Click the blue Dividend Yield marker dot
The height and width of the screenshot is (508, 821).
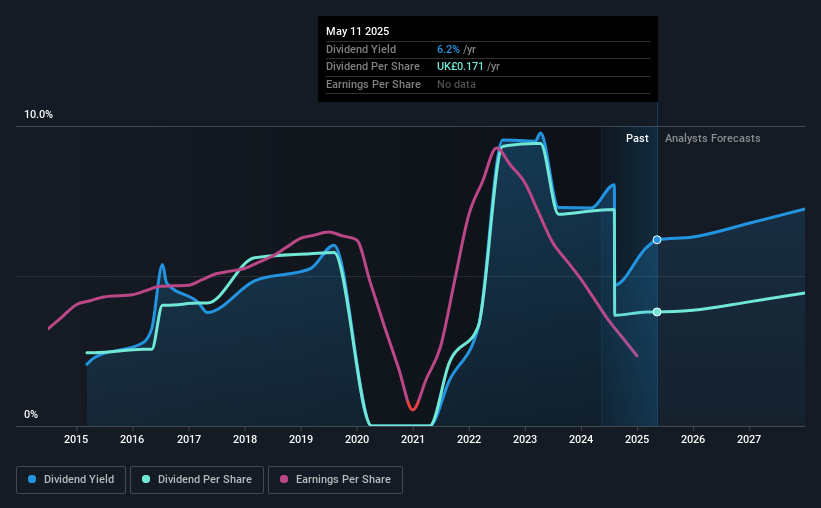click(x=657, y=240)
